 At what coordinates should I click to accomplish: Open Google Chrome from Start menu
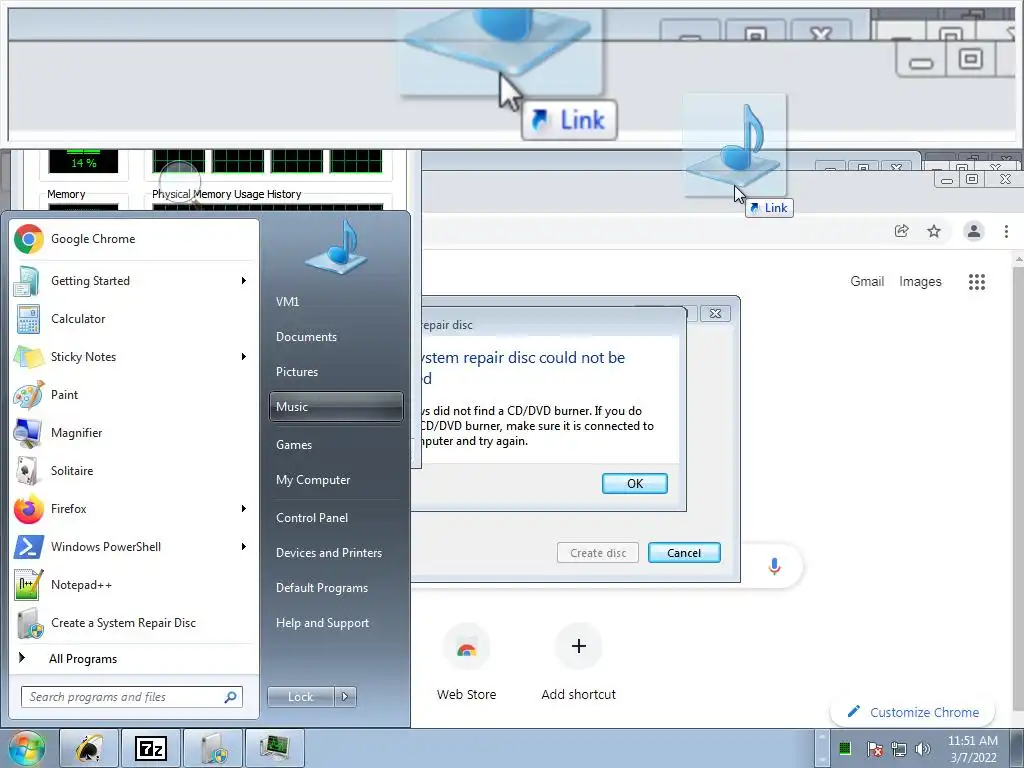tap(135, 239)
